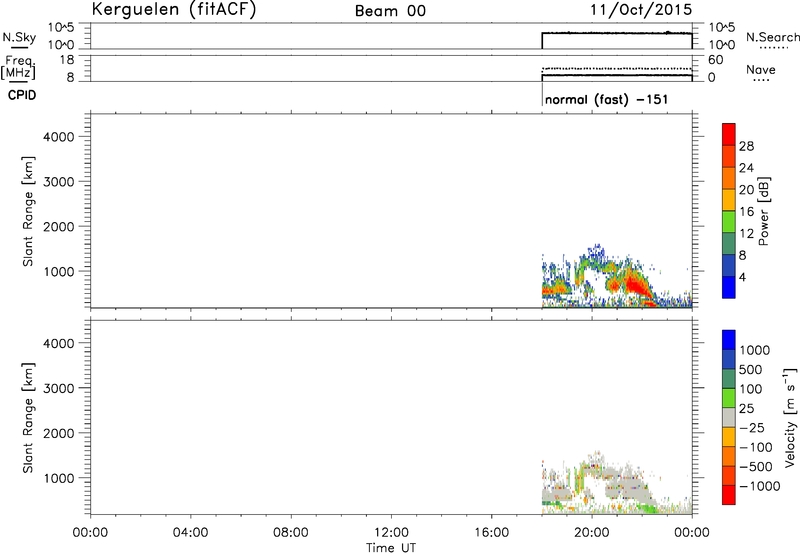Image resolution: width=800 pixels, height=554 pixels.
Task: Click the "Power [dB]" colorbar label
Action: [763, 211]
